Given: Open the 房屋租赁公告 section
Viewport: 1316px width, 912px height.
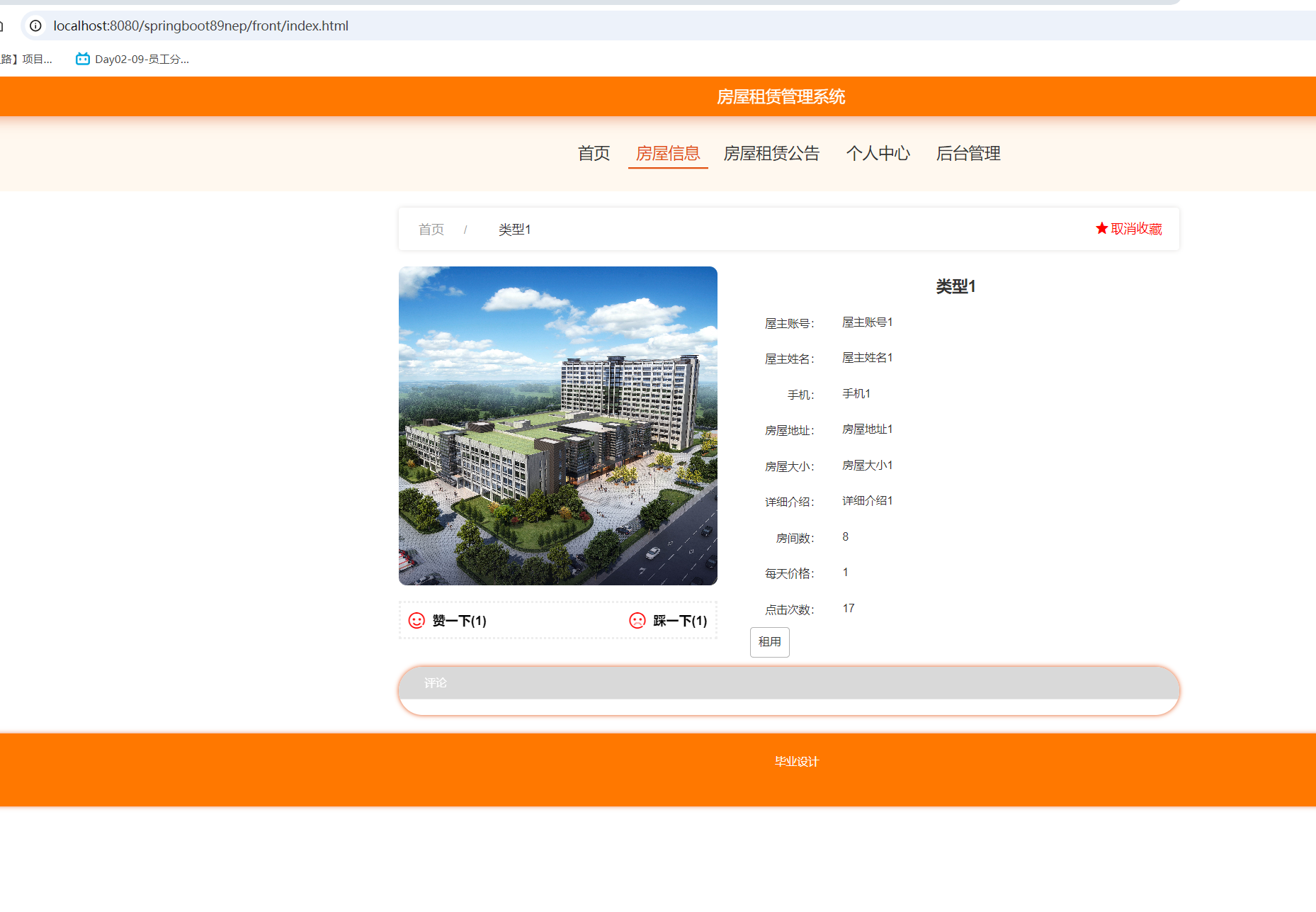Looking at the screenshot, I should click(x=771, y=153).
